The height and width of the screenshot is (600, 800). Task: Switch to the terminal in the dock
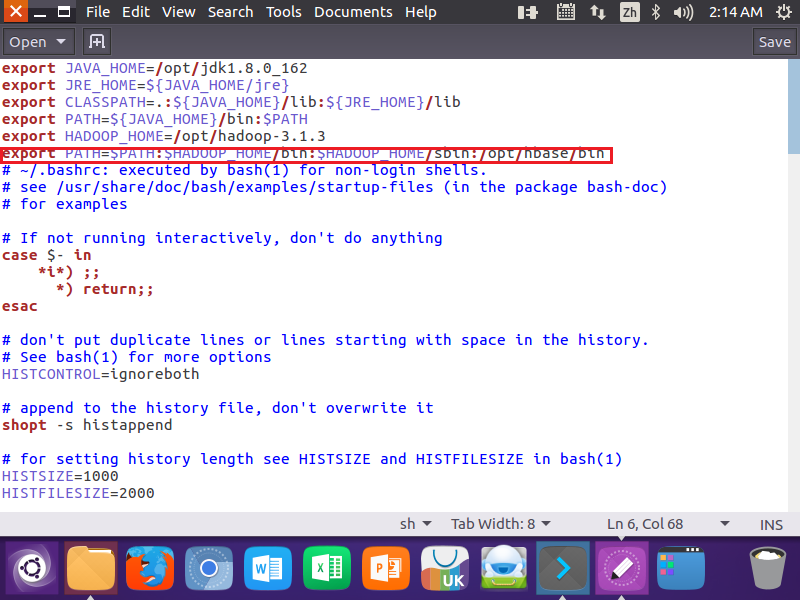tap(563, 568)
